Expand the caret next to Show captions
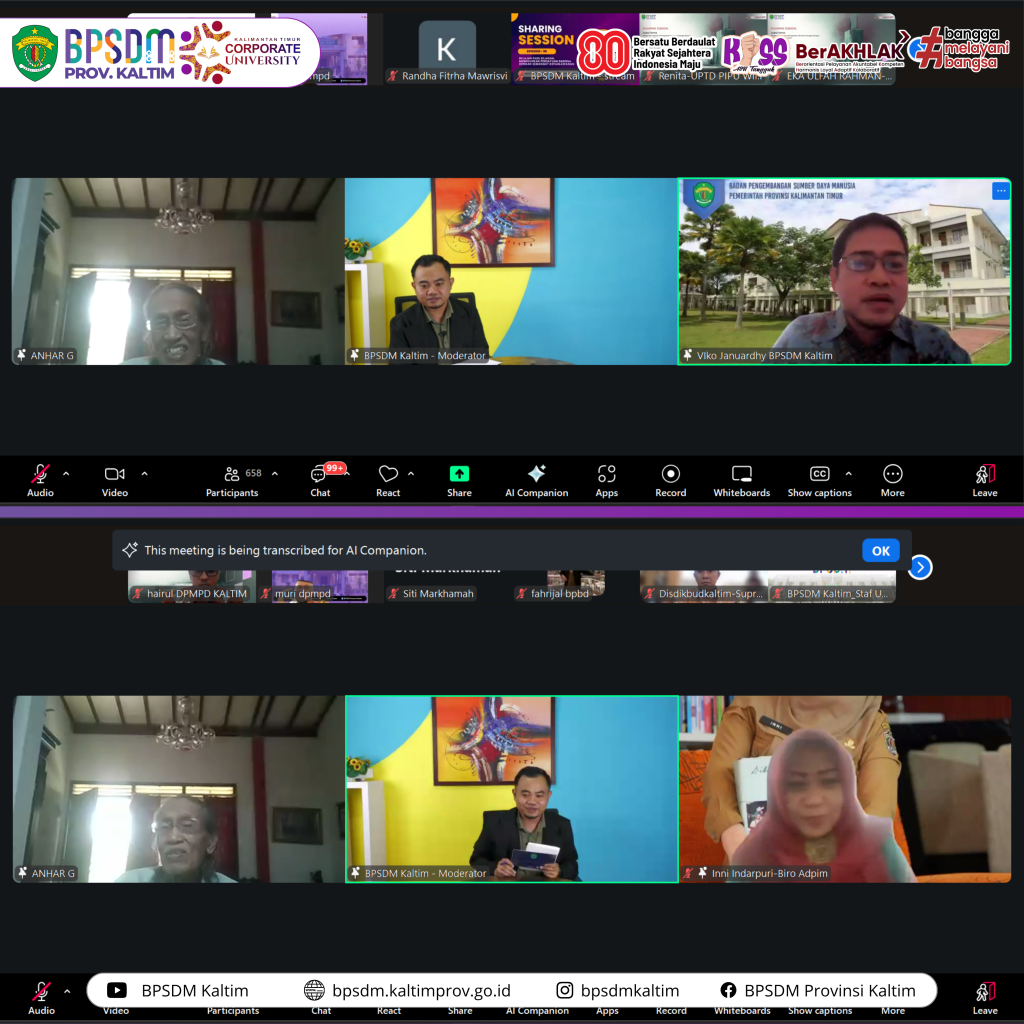This screenshot has width=1024, height=1024. (x=849, y=474)
